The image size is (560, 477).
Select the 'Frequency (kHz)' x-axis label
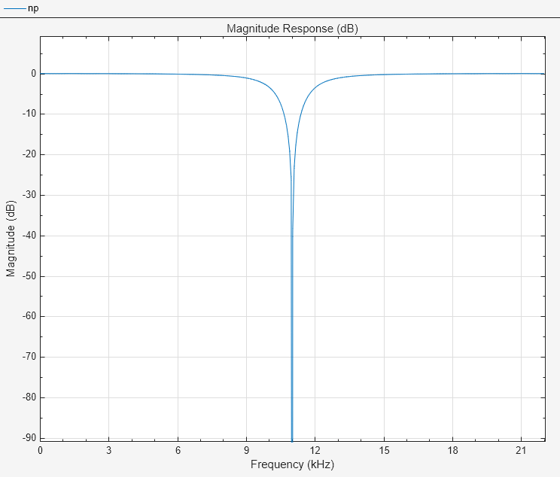click(x=292, y=464)
